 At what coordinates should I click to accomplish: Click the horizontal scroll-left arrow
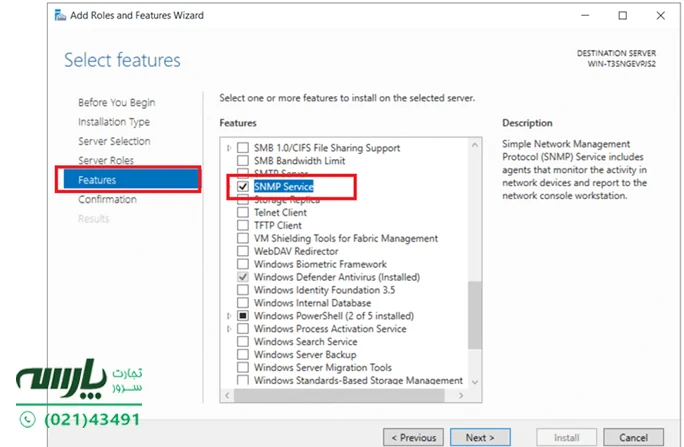(x=227, y=395)
